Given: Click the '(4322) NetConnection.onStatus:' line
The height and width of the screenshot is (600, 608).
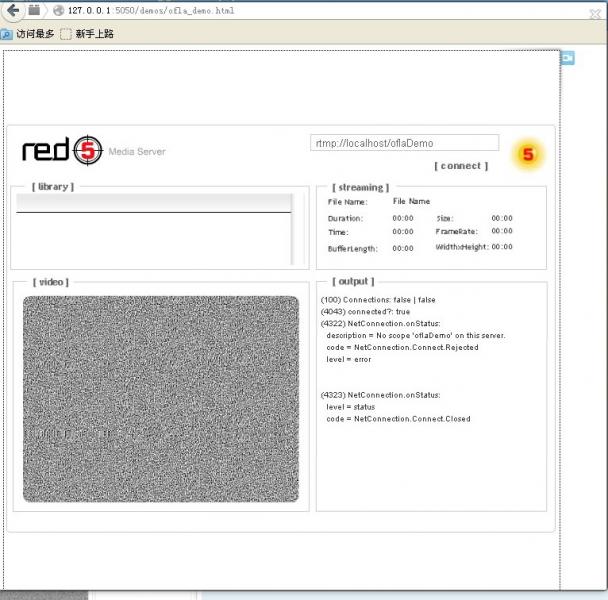Looking at the screenshot, I should (x=380, y=323).
